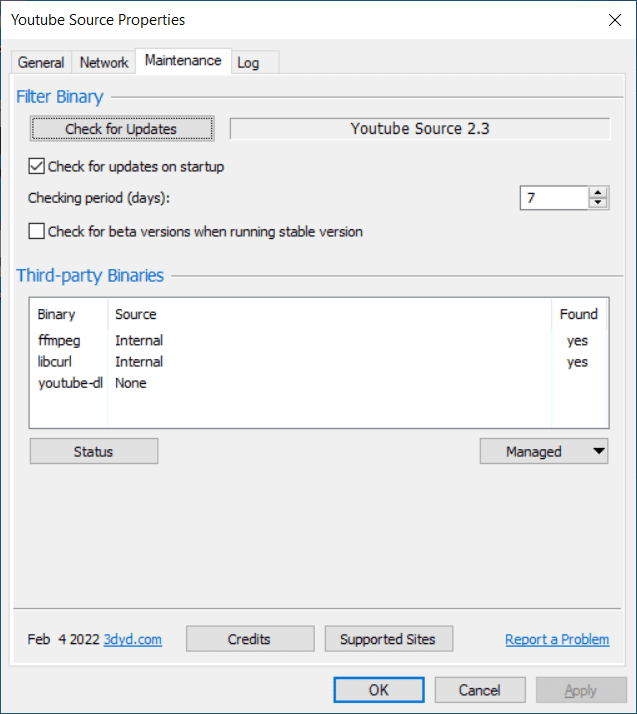This screenshot has height=714, width=637.
Task: Click the yes value for ffmpeg
Action: click(577, 341)
